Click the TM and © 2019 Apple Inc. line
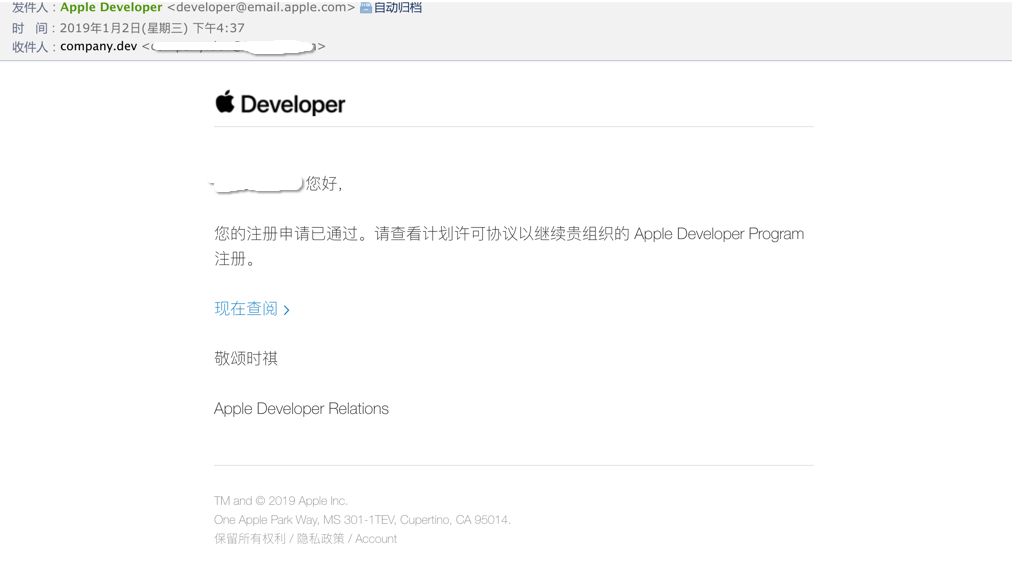Screen dimensions: 1012x586 point(281,501)
